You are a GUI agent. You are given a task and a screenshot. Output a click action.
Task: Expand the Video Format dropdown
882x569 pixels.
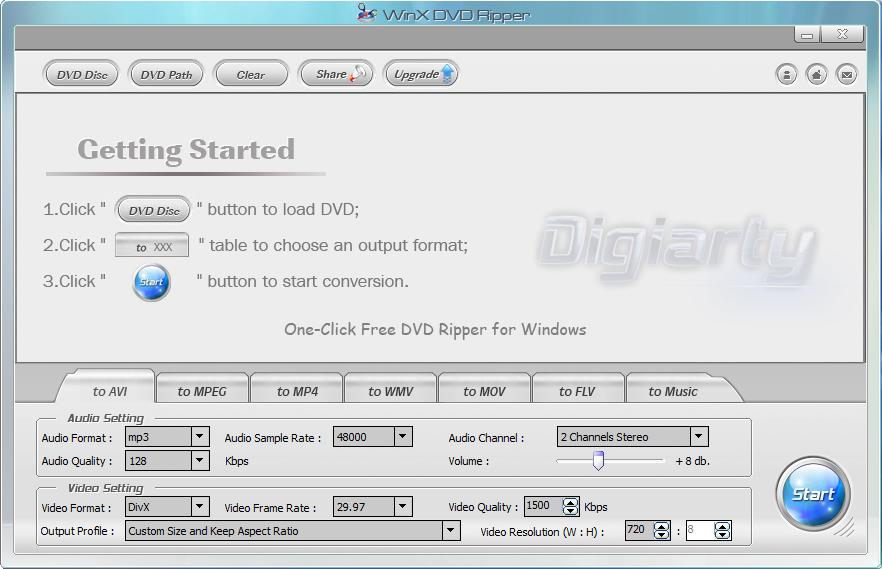(200, 507)
